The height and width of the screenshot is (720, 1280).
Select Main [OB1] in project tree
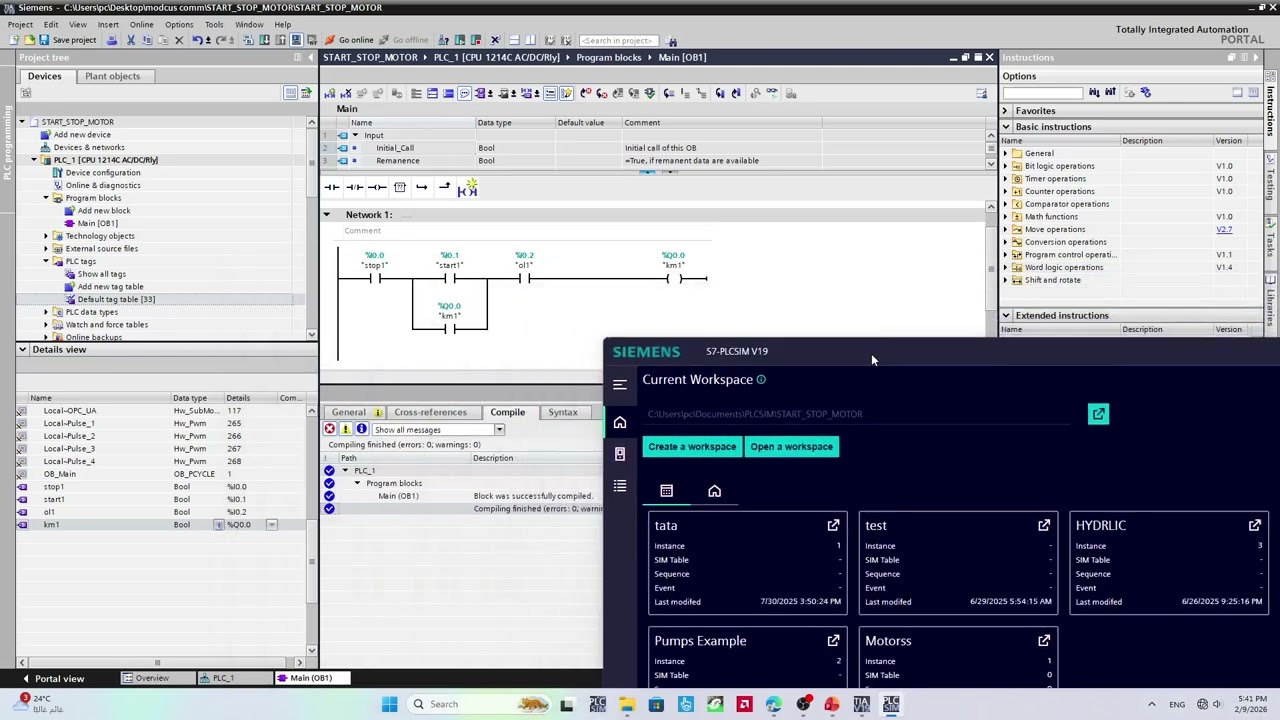pos(97,224)
